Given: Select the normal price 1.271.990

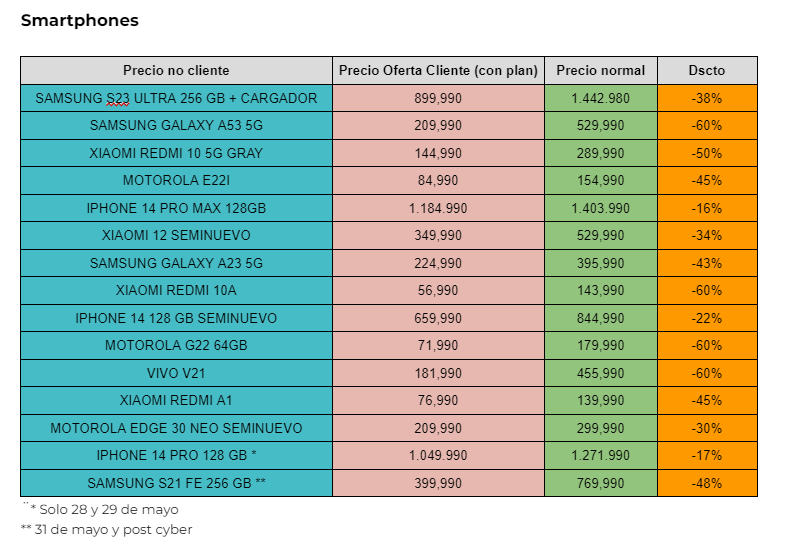Looking at the screenshot, I should [600, 455].
